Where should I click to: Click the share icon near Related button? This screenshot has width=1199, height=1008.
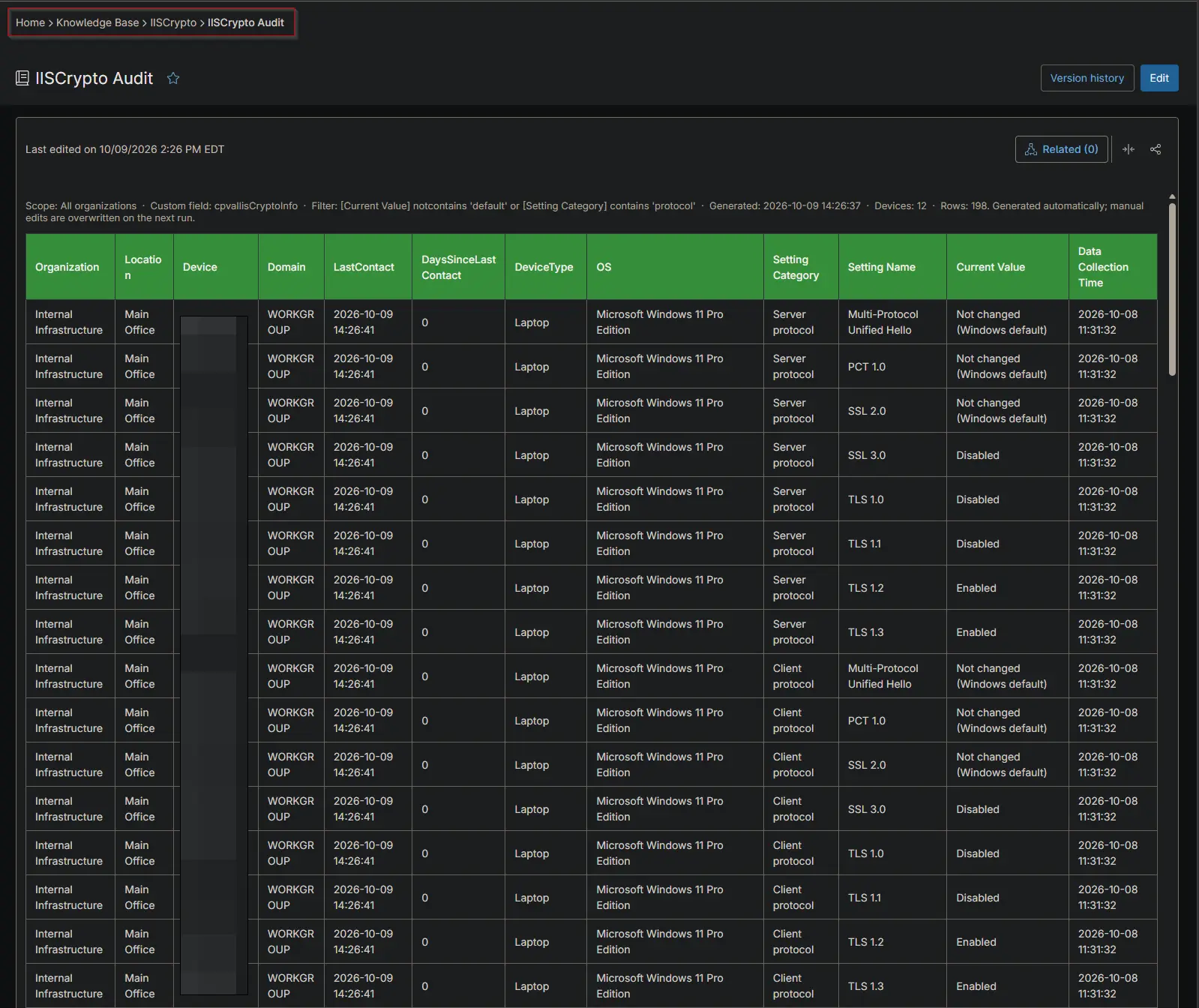tap(1156, 149)
